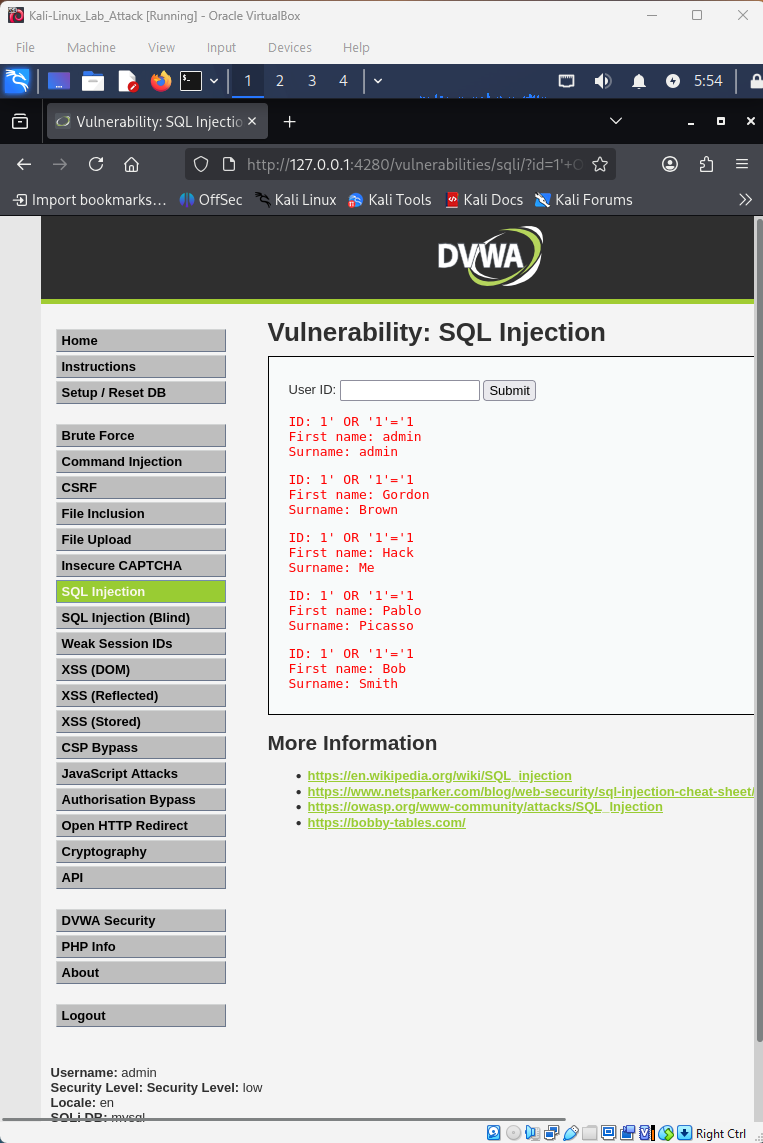The height and width of the screenshot is (1143, 763).
Task: Open the VirtualBox Devices menu
Action: click(289, 47)
